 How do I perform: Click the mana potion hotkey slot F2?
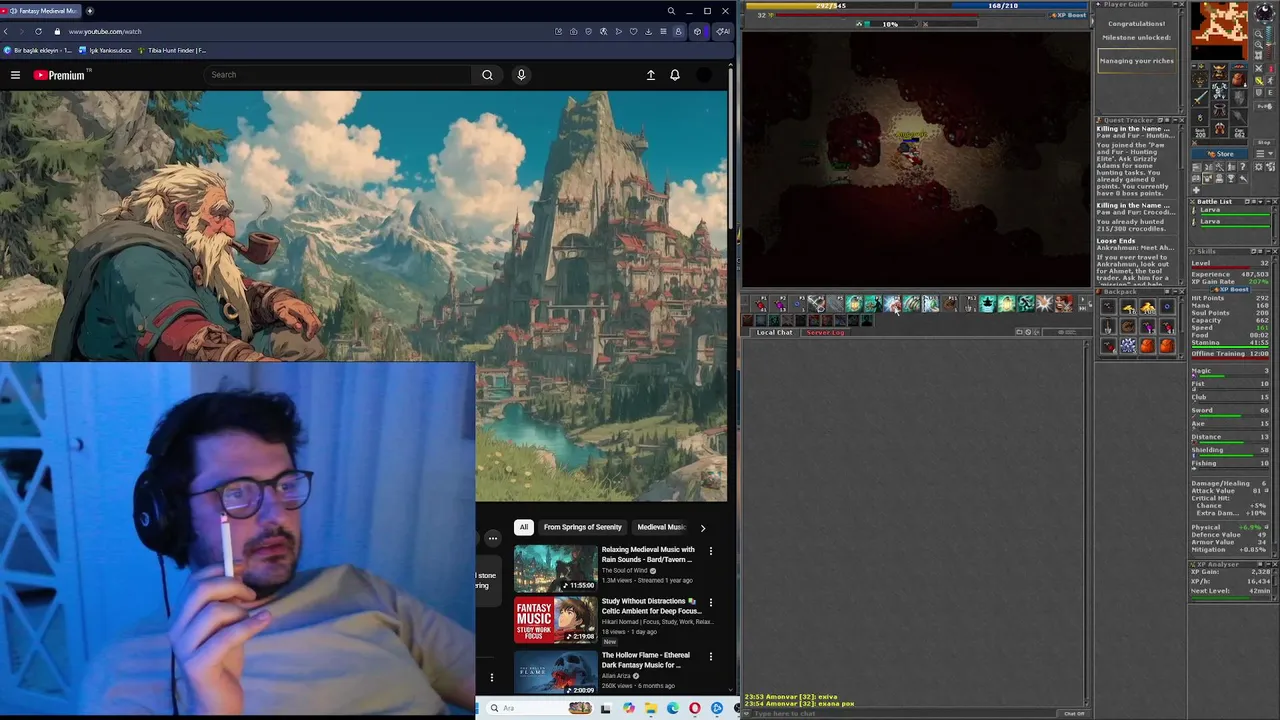click(x=779, y=303)
